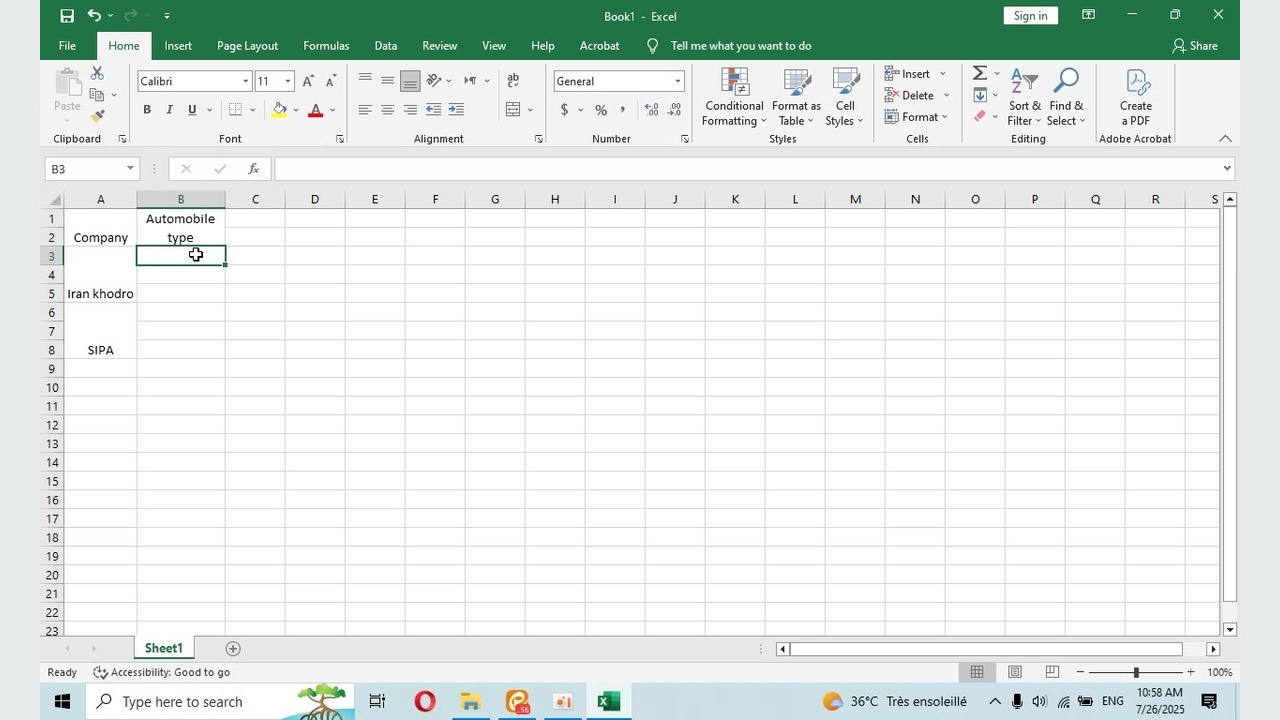Toggle Middle Align for the cell
This screenshot has height=720, width=1280.
pos(388,81)
